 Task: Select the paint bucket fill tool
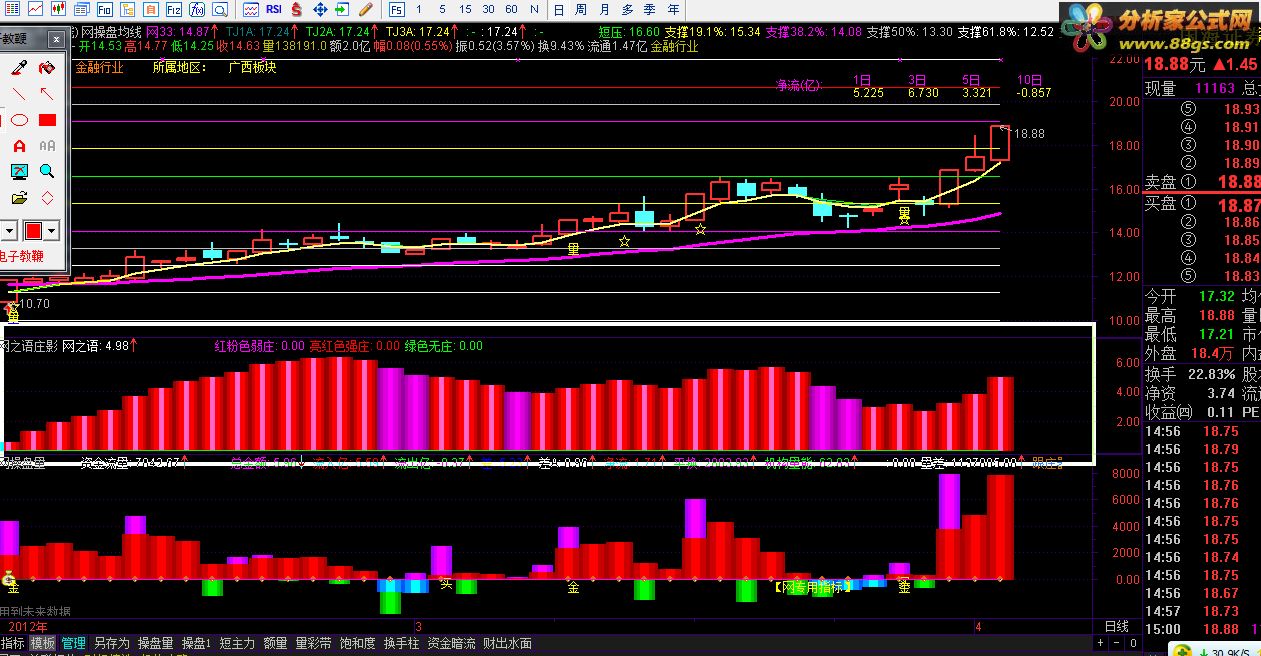pyautogui.click(x=46, y=68)
